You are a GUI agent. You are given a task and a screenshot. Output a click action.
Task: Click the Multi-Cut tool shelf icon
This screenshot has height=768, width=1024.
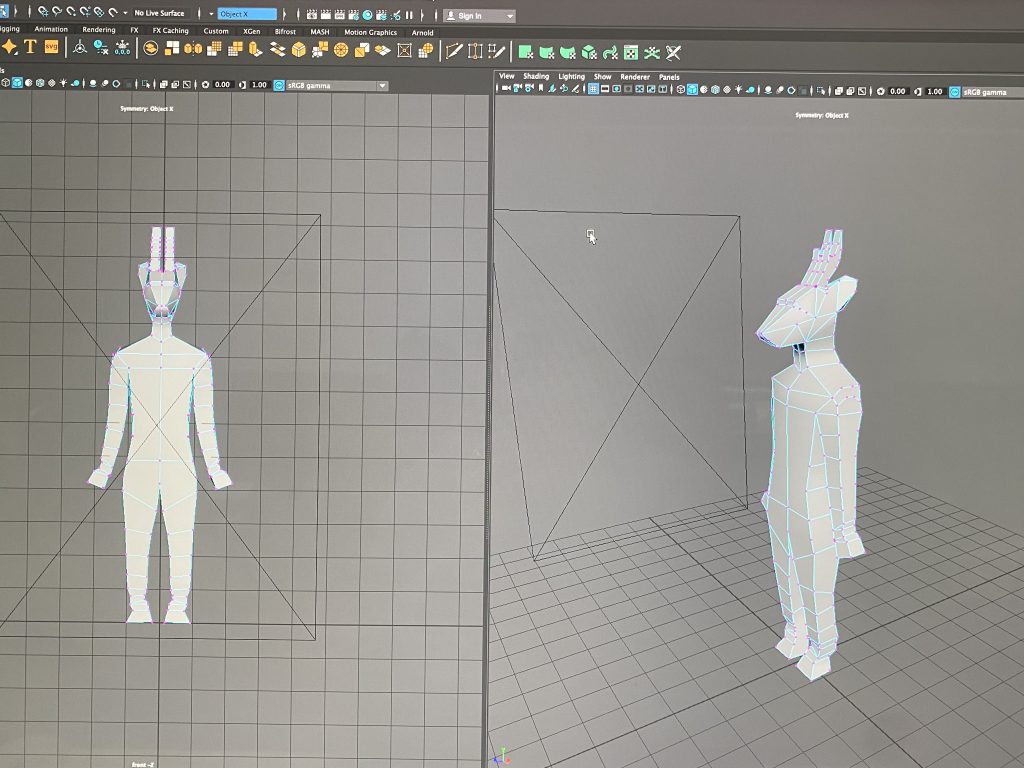pyautogui.click(x=453, y=50)
